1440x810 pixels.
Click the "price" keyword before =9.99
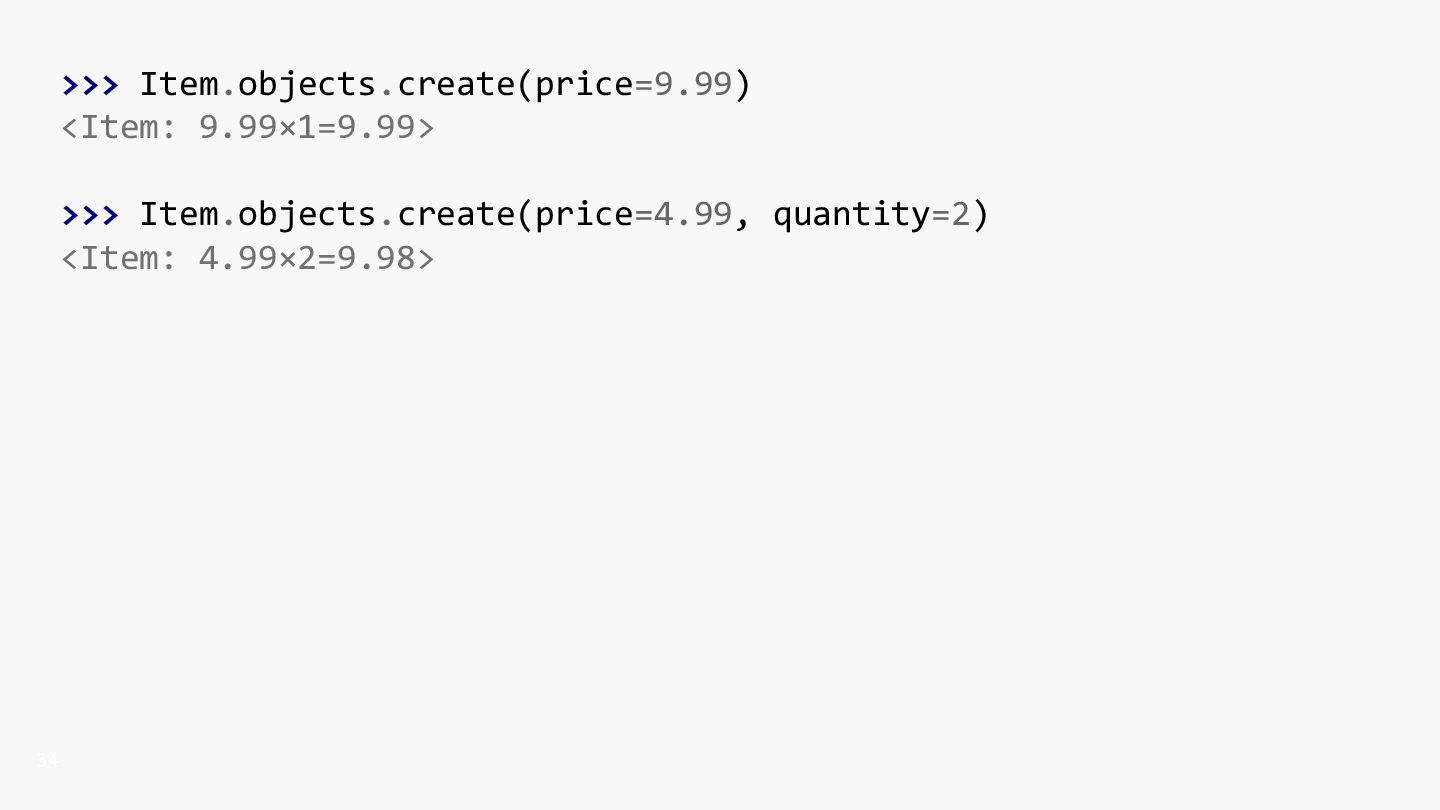coord(584,86)
